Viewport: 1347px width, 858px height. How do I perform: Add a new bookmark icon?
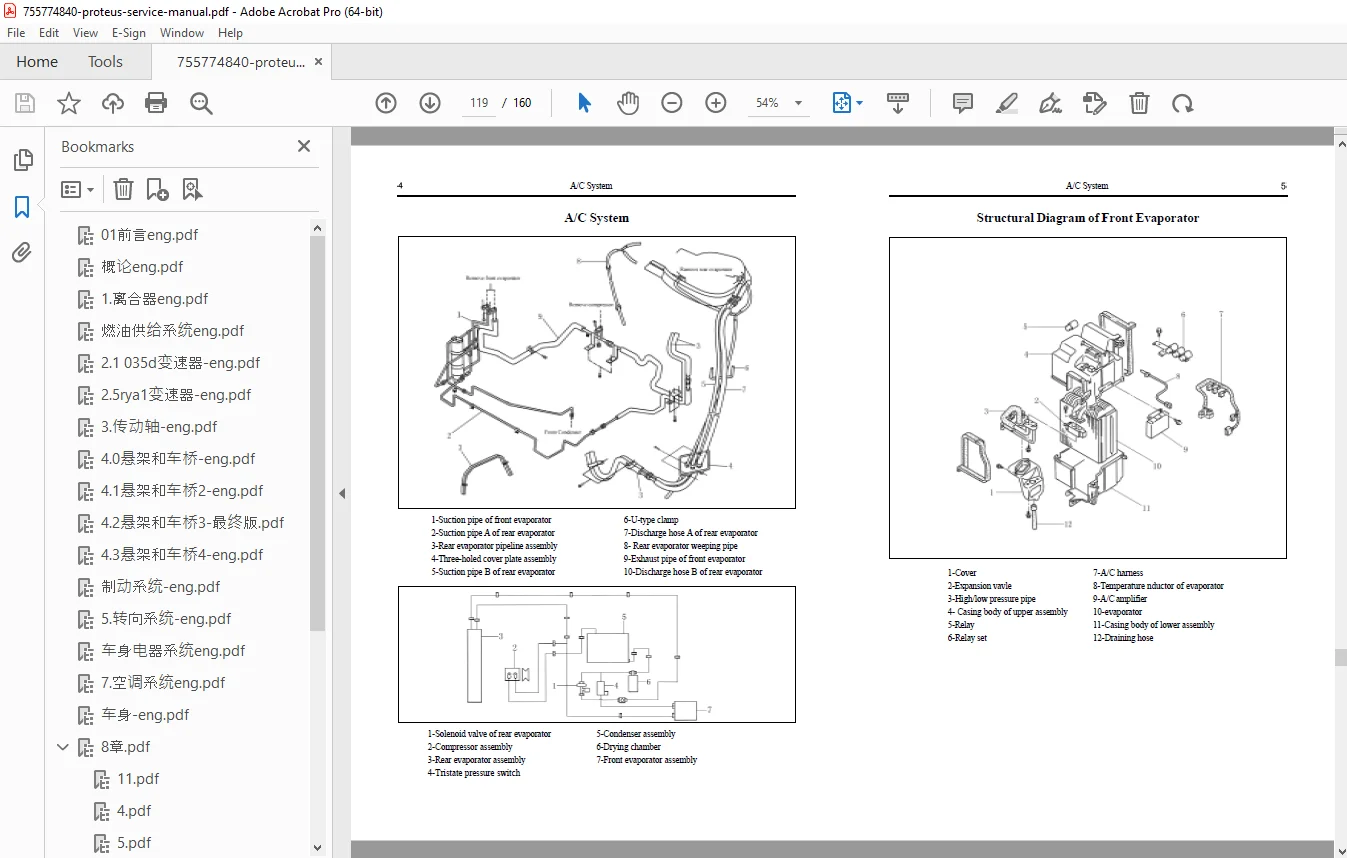tap(157, 189)
